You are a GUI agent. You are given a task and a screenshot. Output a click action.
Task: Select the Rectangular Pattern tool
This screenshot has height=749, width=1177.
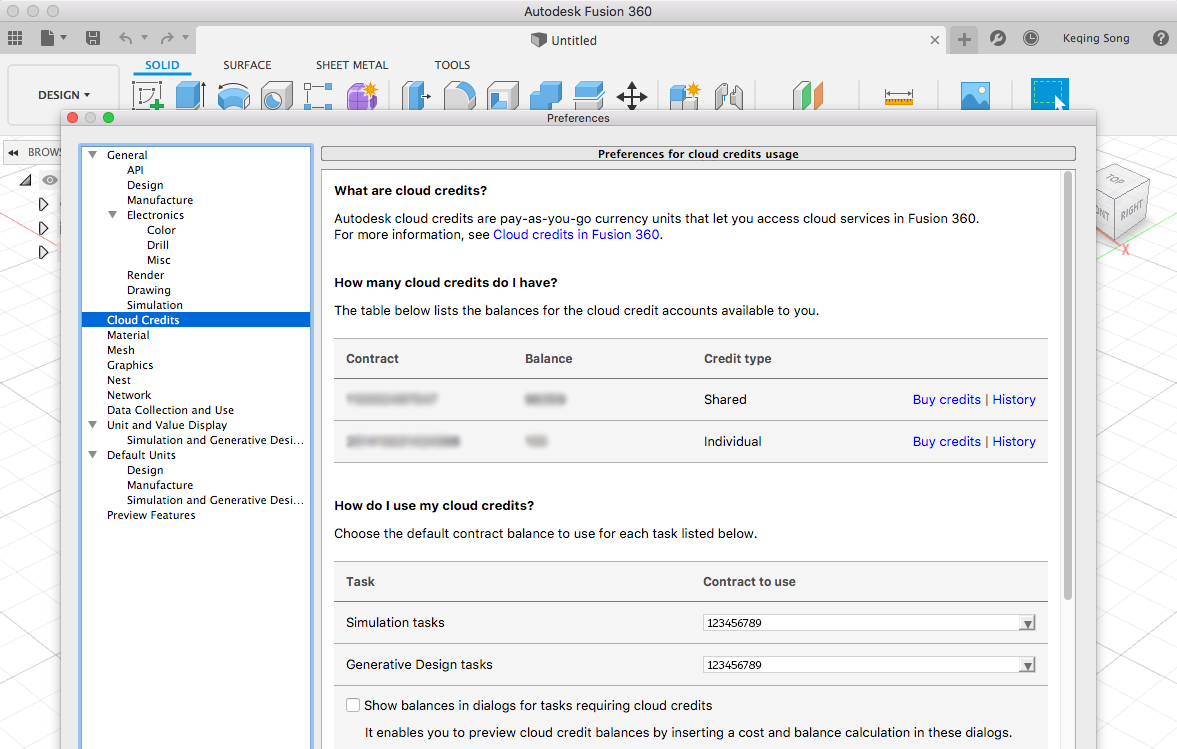tap(318, 95)
